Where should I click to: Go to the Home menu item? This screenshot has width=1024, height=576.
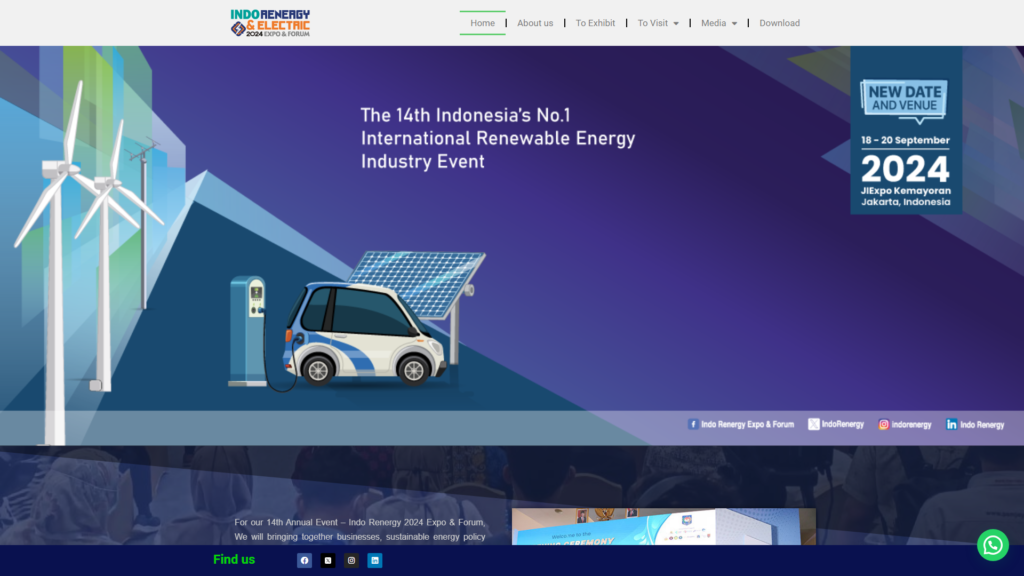coord(483,23)
